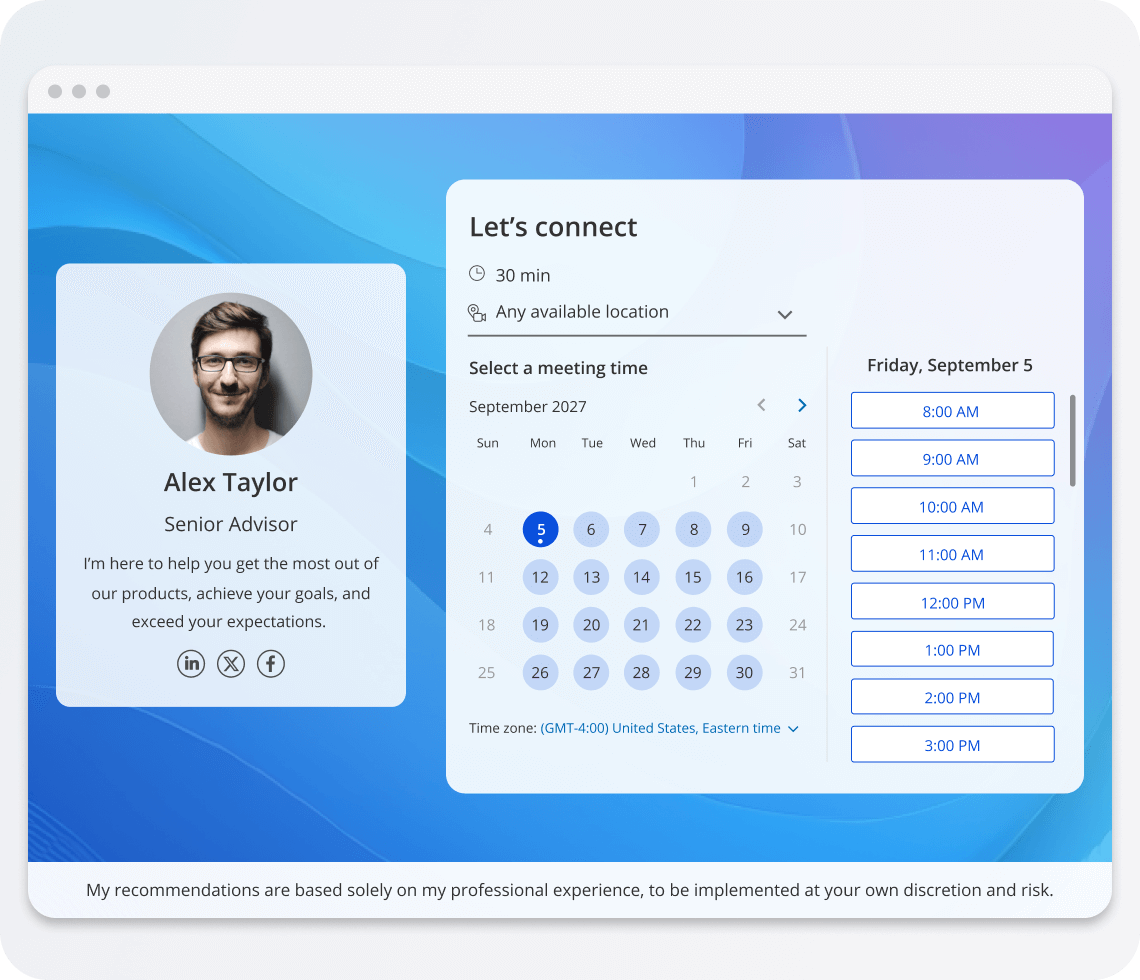Pick September 30 on the calendar

[x=744, y=672]
